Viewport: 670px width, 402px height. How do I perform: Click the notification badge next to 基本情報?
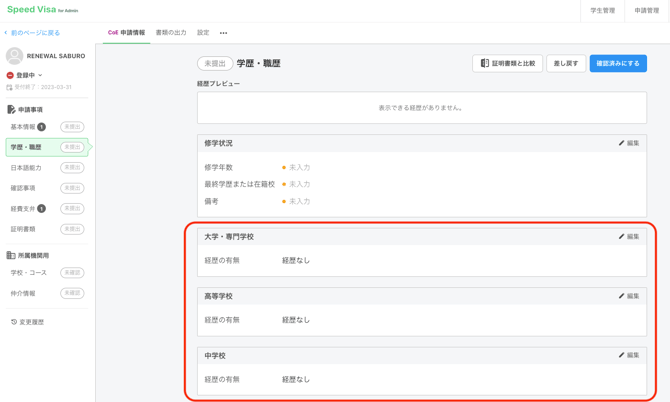coord(41,127)
